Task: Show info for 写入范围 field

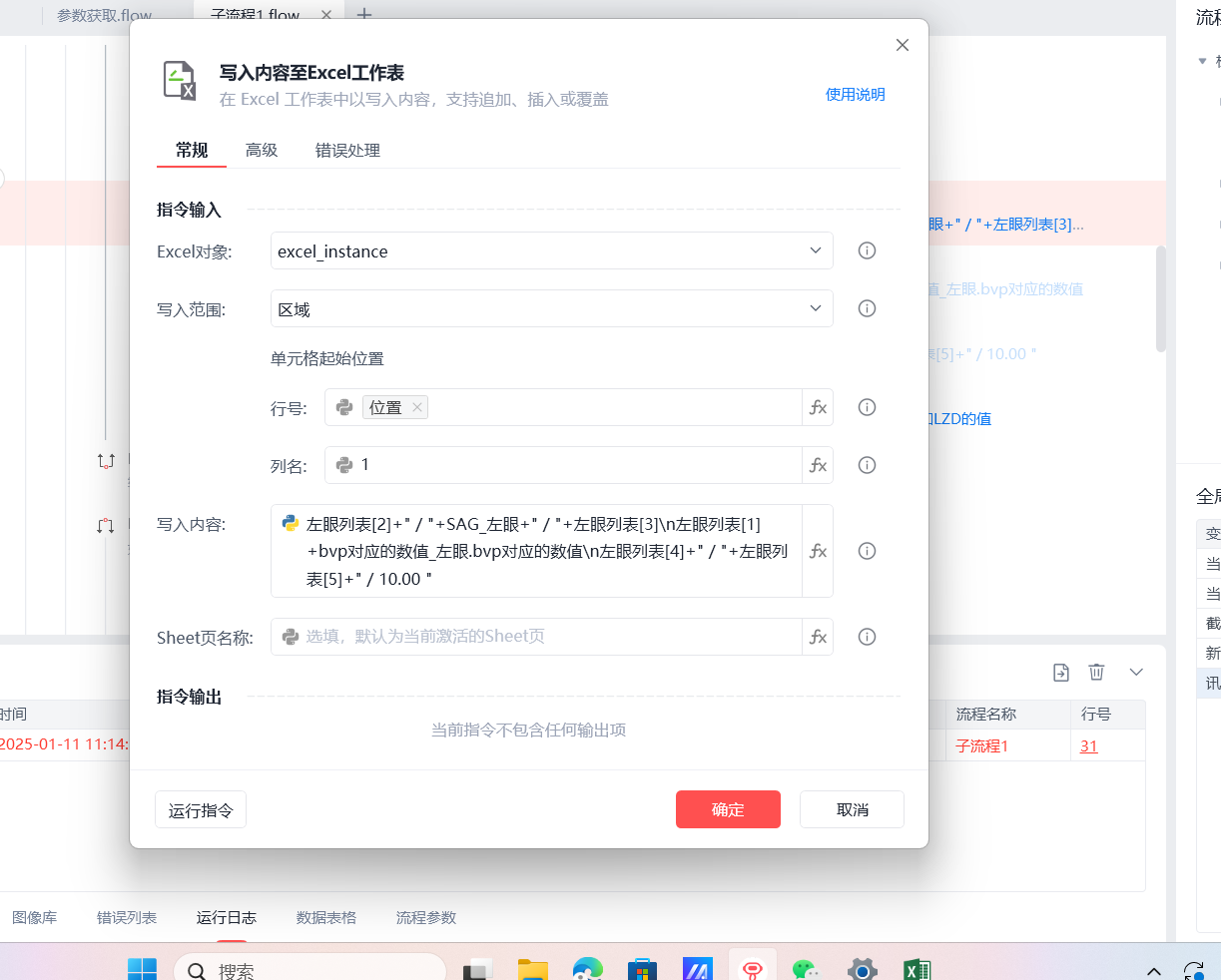Action: 867,308
